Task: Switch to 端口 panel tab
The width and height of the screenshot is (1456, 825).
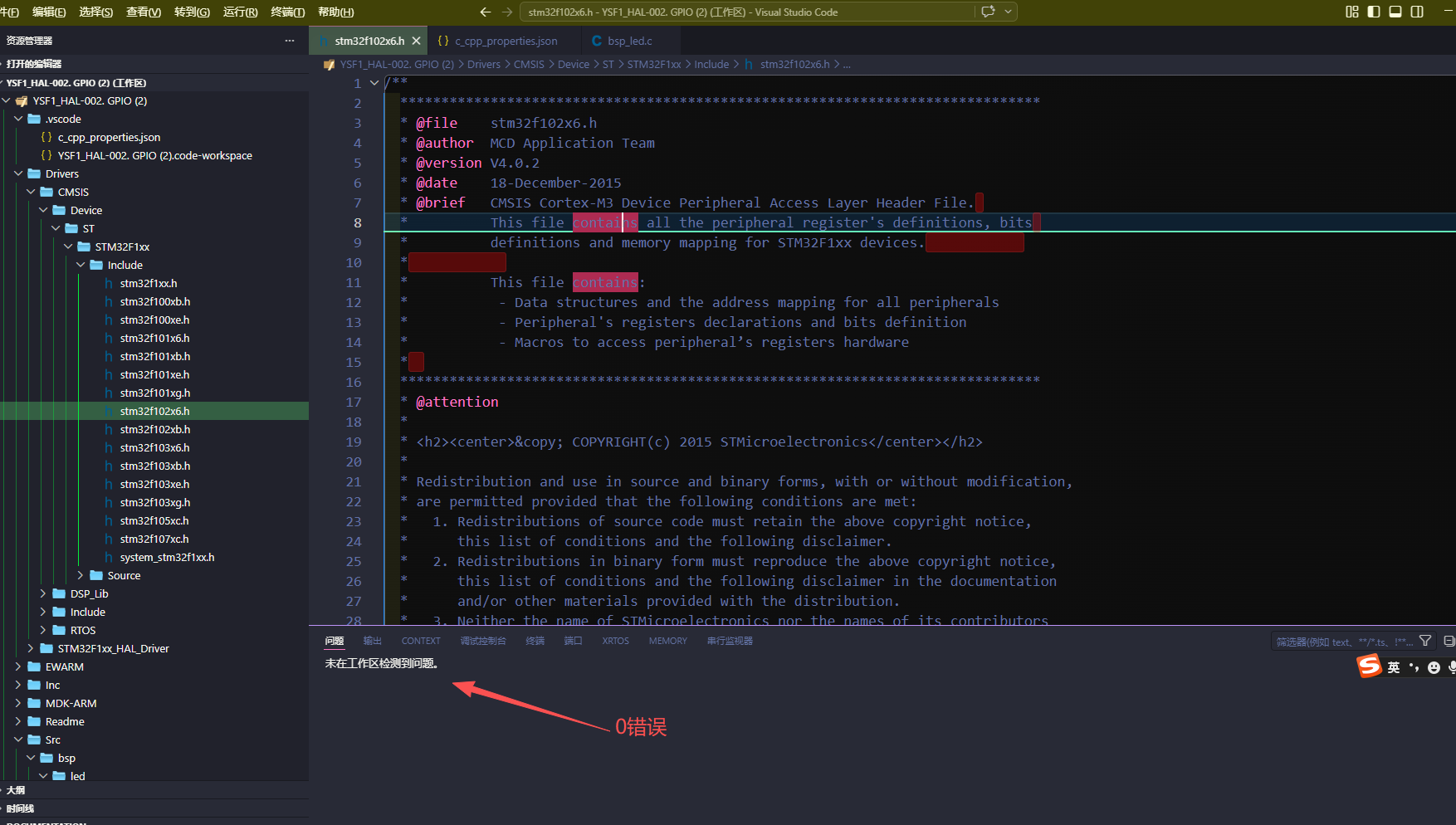Action: coord(574,641)
